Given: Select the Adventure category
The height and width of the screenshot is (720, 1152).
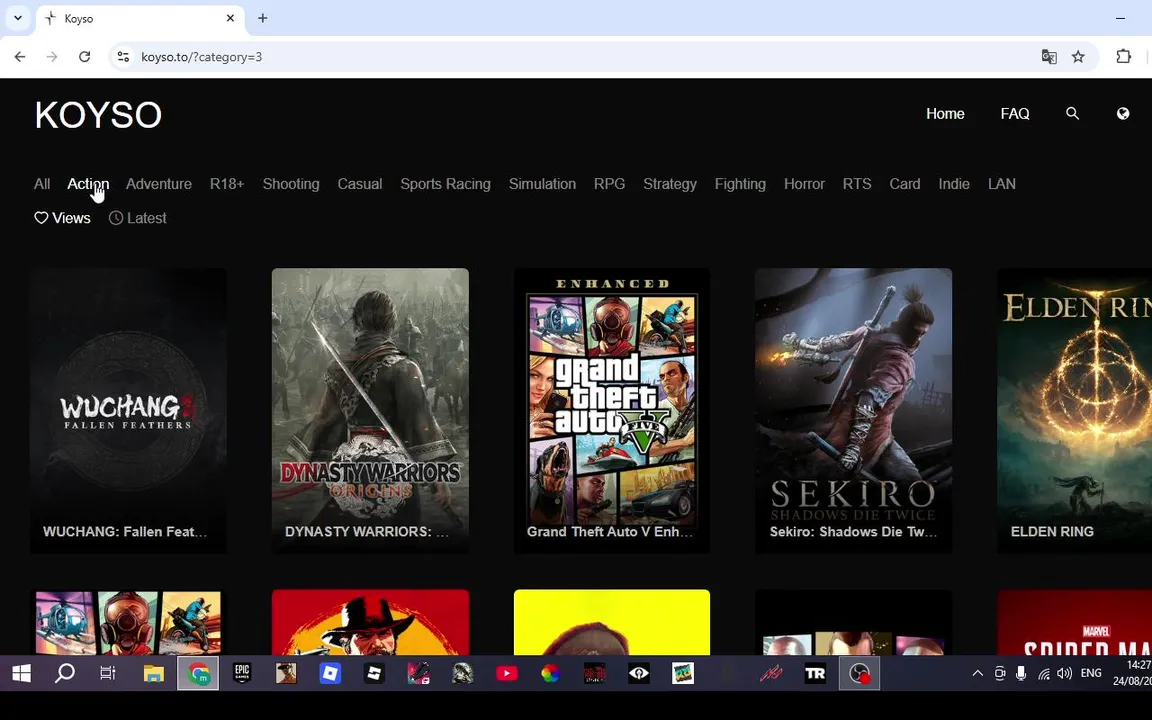Looking at the screenshot, I should [x=159, y=184].
